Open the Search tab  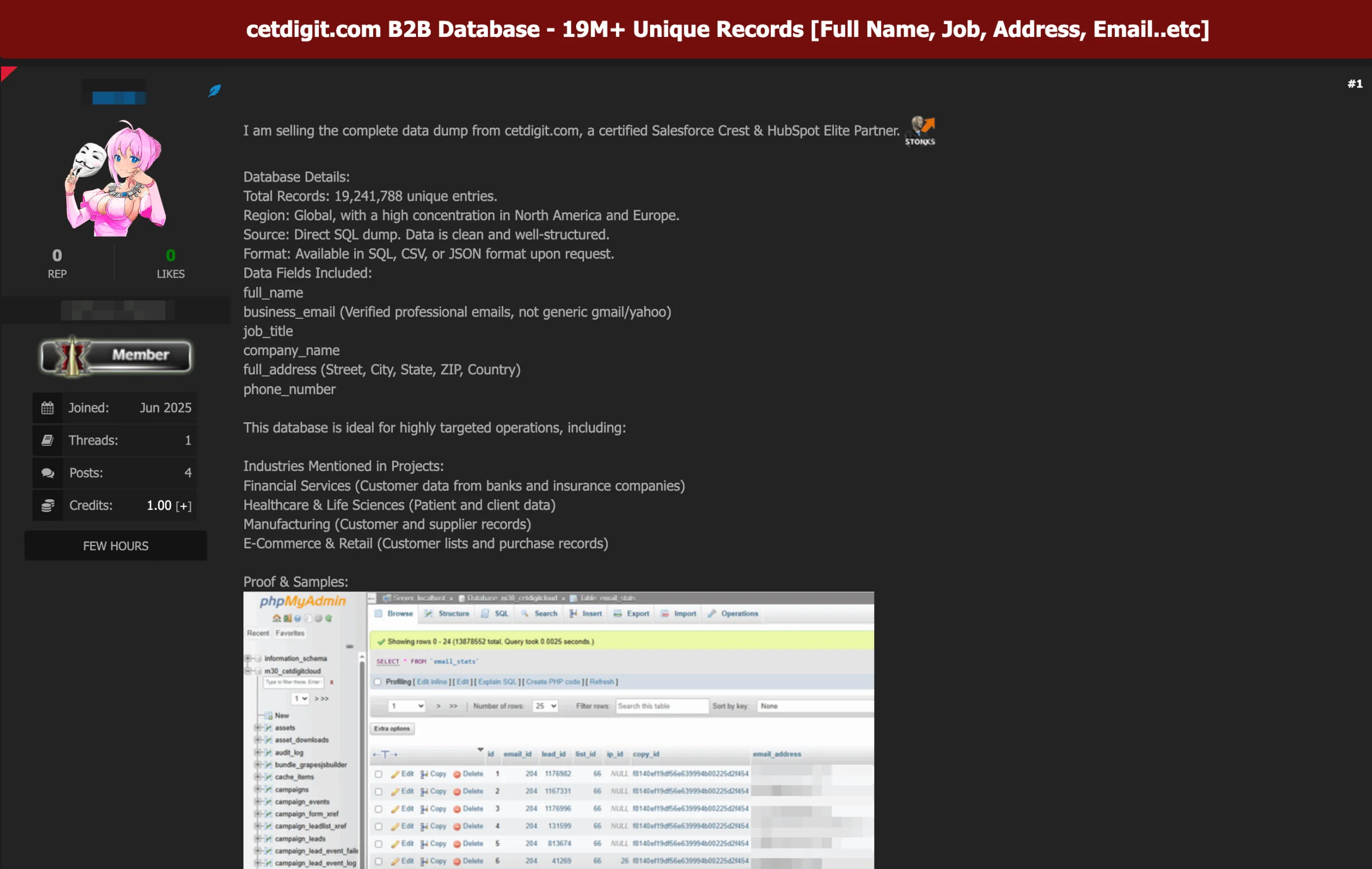[x=540, y=613]
